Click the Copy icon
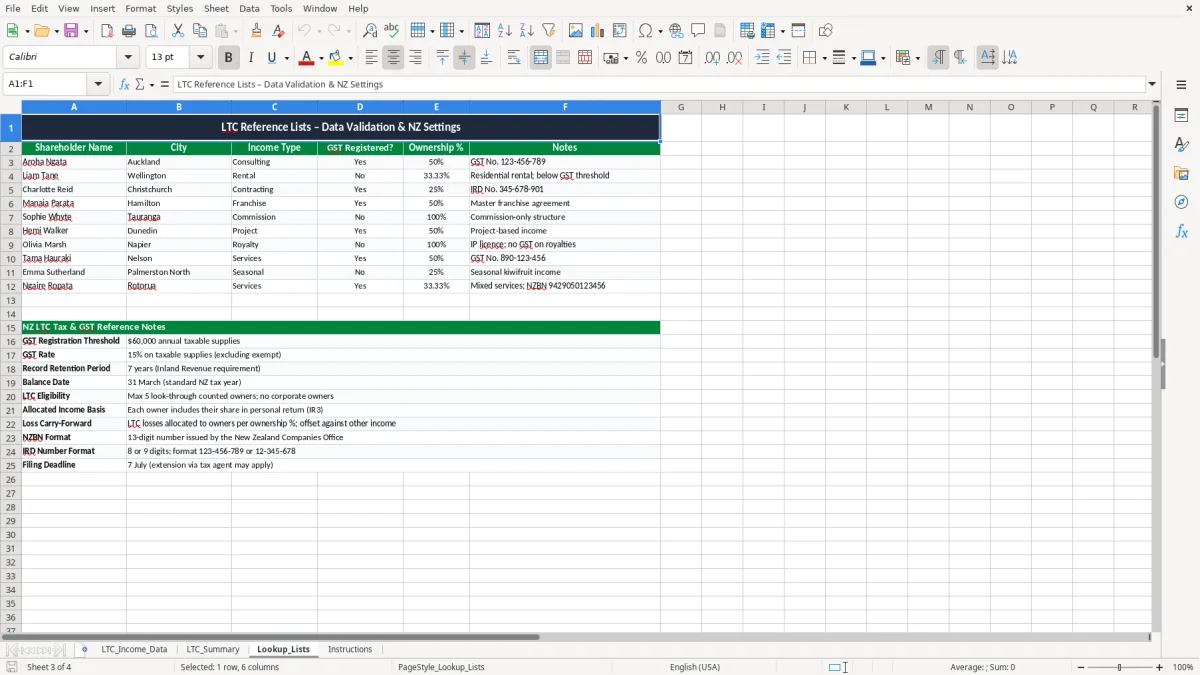1200x675 pixels. (200, 31)
